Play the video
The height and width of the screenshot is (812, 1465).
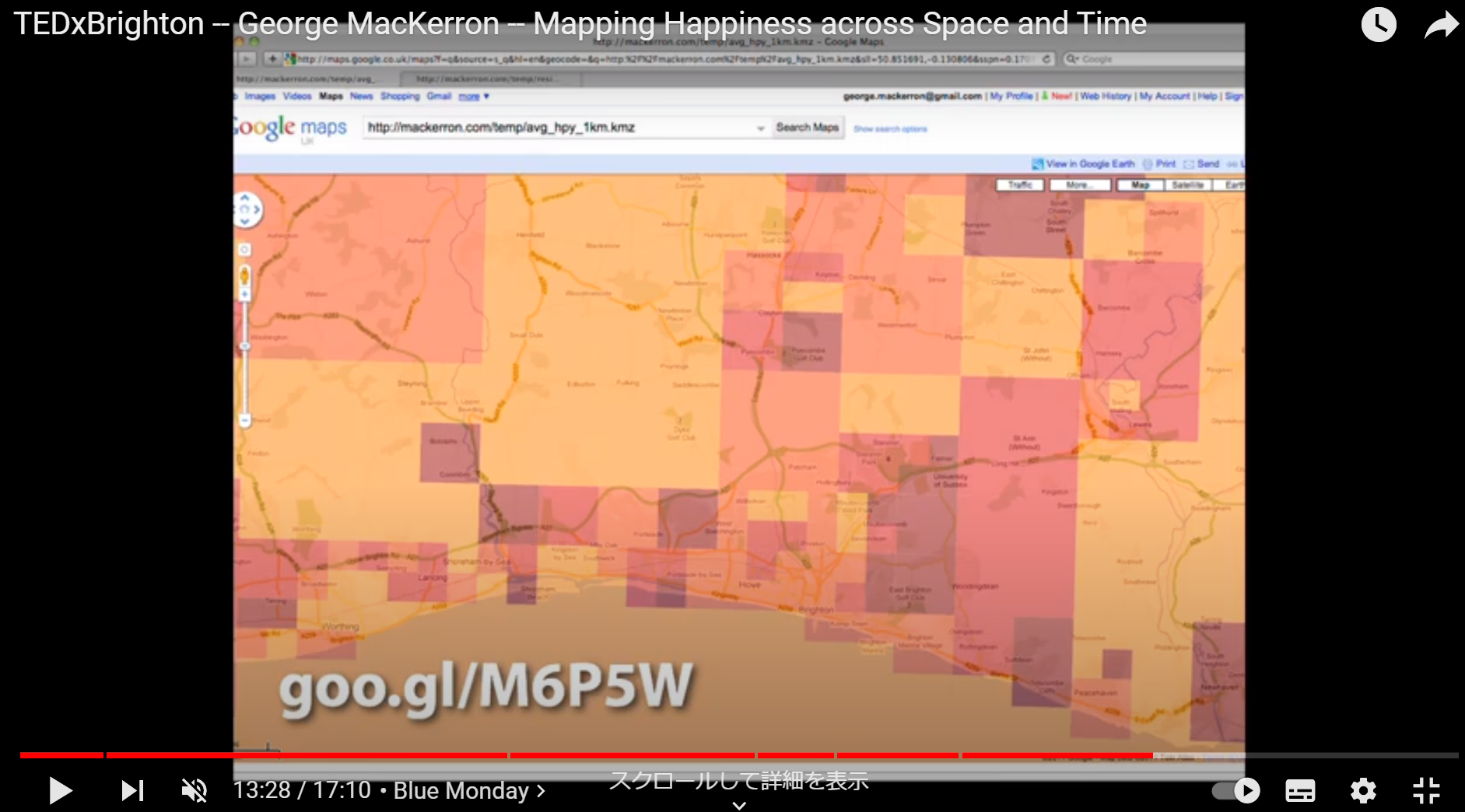coord(60,790)
